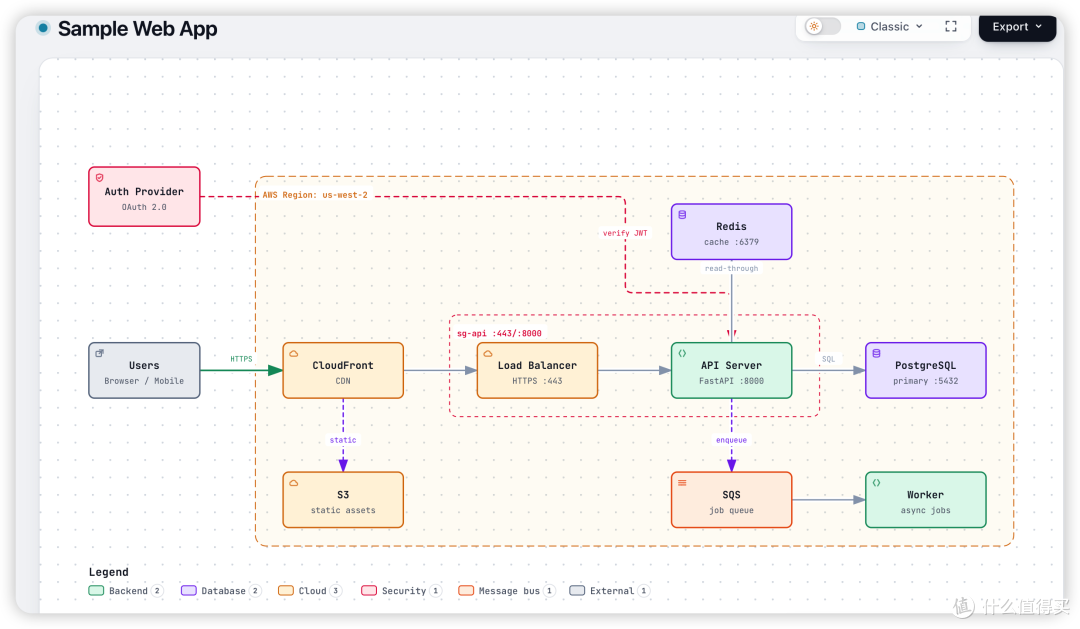Click the 'Browser / Mobile' subtitle on Users

[x=144, y=381]
